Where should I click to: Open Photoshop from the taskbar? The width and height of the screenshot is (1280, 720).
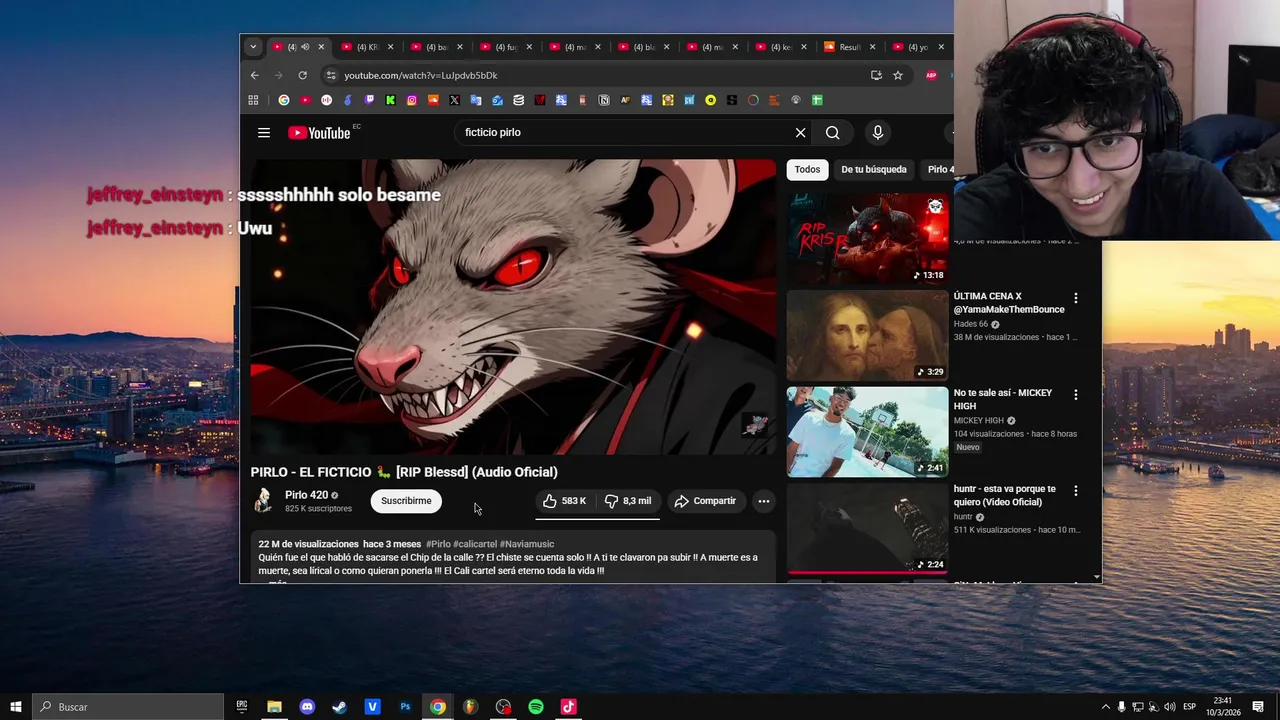405,707
